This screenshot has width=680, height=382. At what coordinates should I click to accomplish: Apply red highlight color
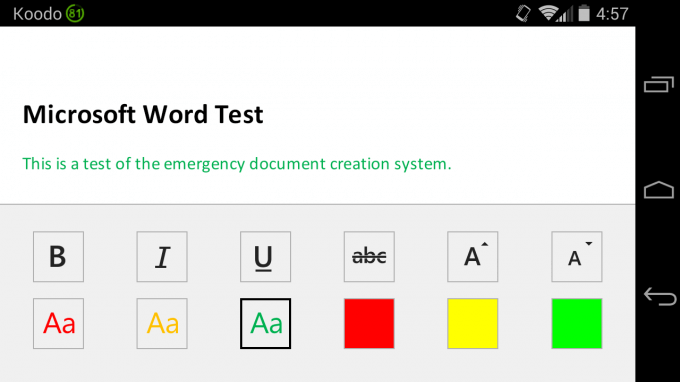click(x=369, y=323)
